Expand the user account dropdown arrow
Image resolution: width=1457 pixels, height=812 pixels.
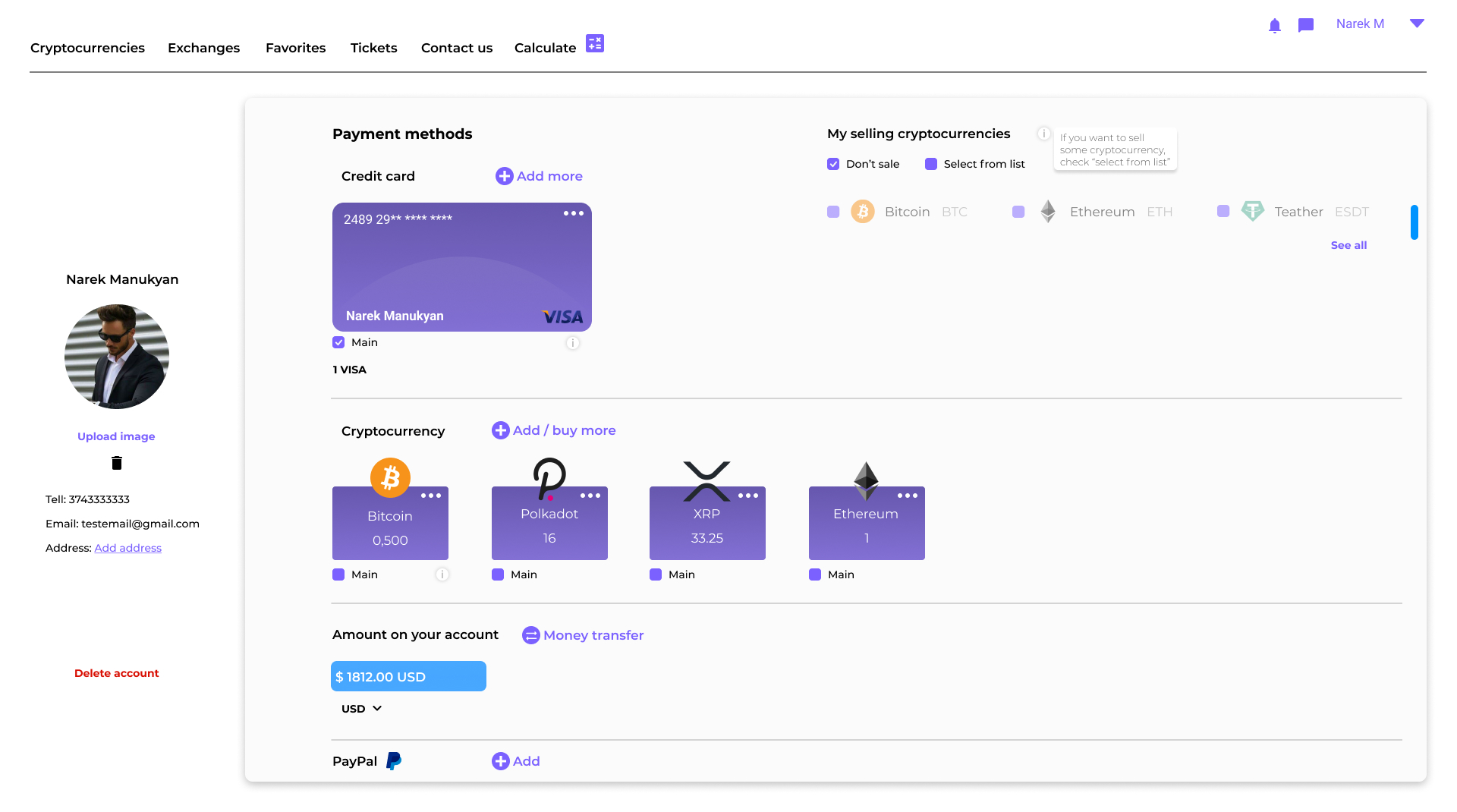[1417, 24]
